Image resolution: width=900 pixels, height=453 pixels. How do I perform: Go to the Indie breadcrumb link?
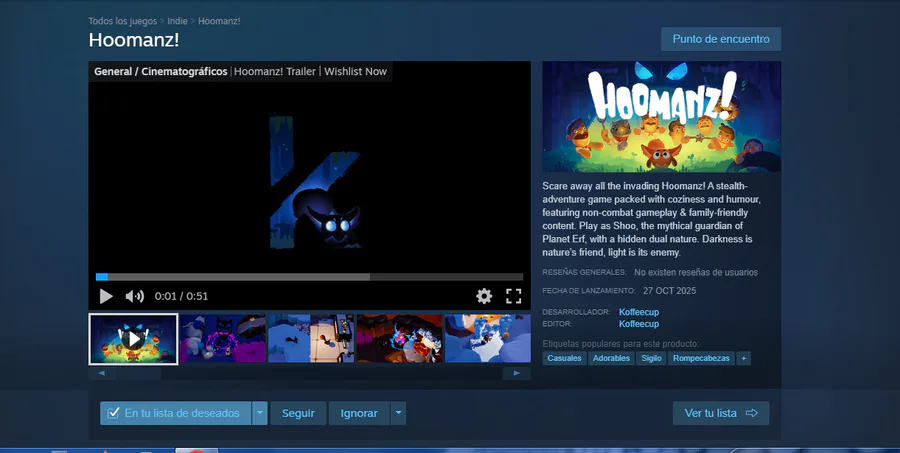(177, 21)
